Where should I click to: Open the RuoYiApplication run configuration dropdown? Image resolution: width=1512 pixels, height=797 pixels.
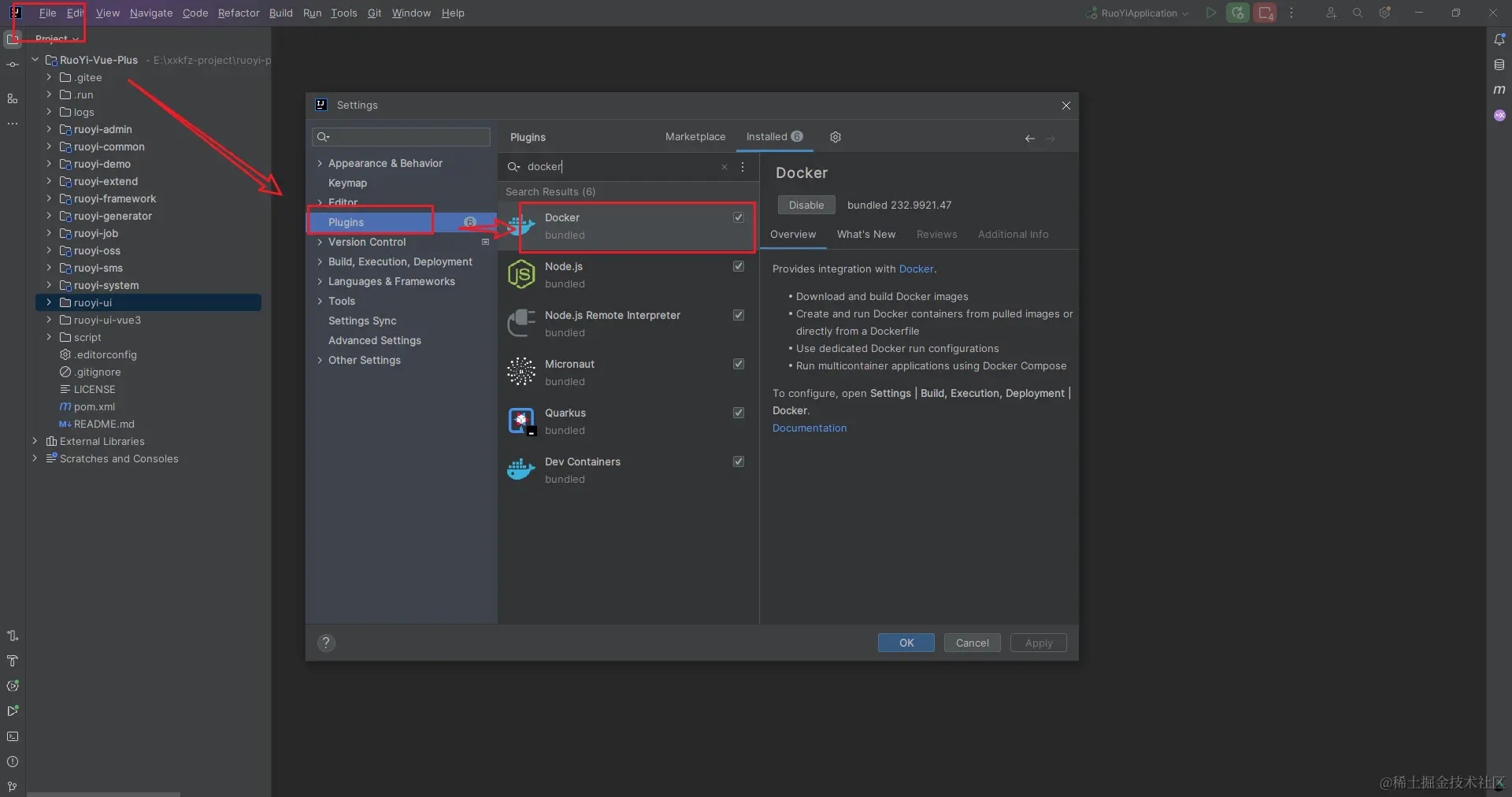click(1137, 13)
